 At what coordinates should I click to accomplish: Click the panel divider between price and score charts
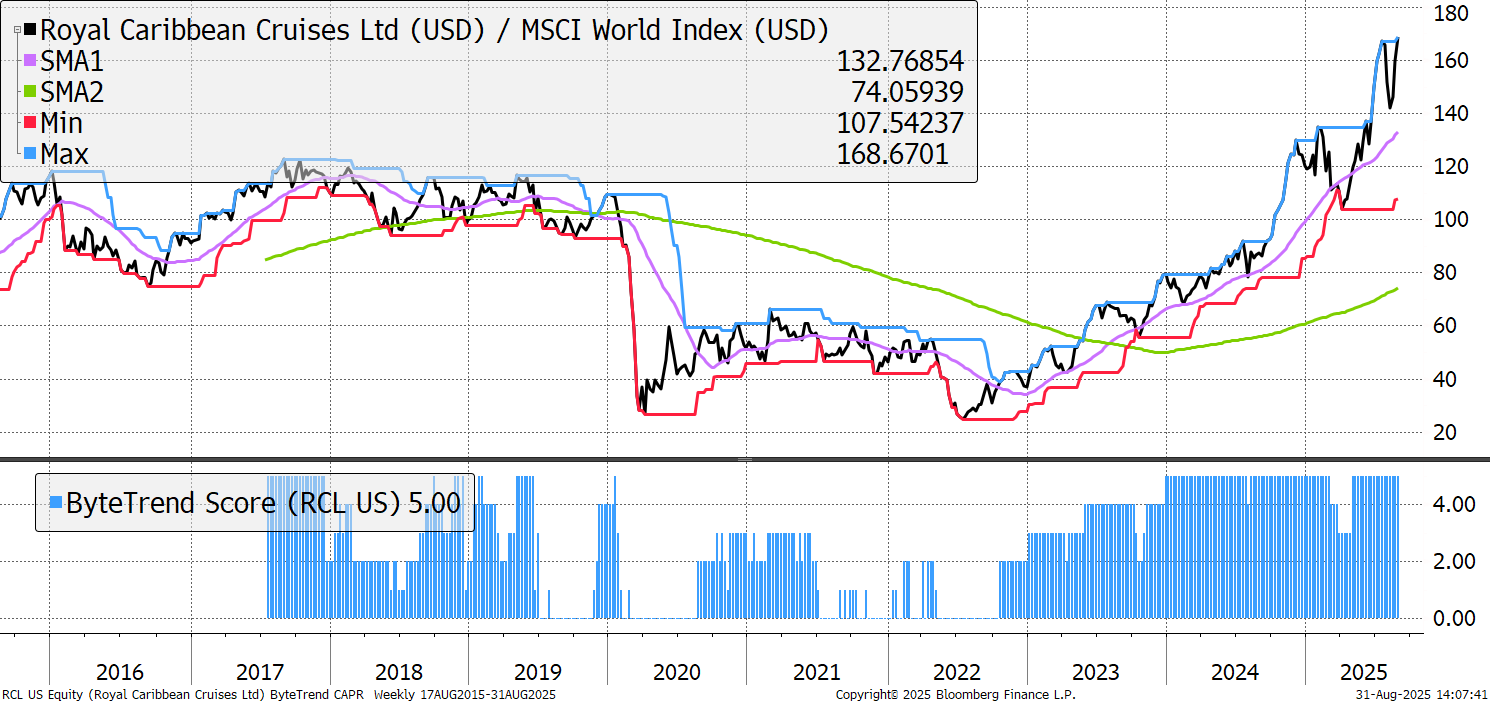pyautogui.click(x=745, y=460)
